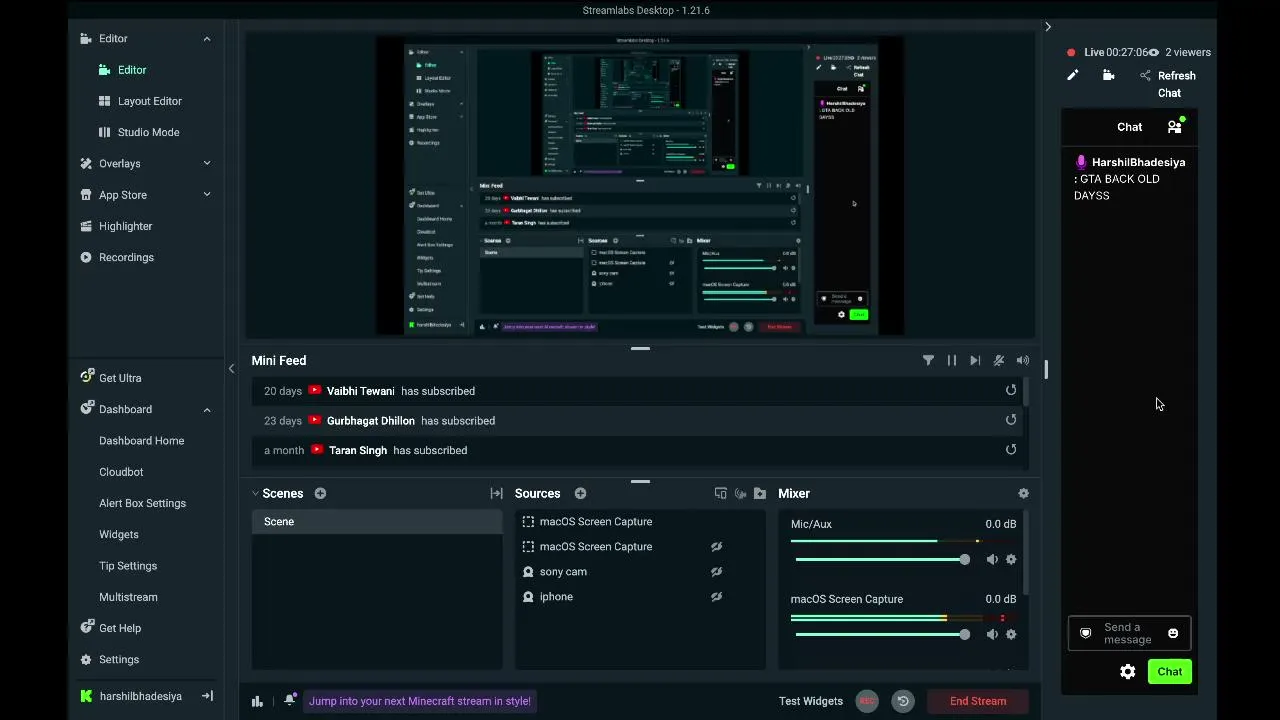Click End Stream button

tap(978, 701)
